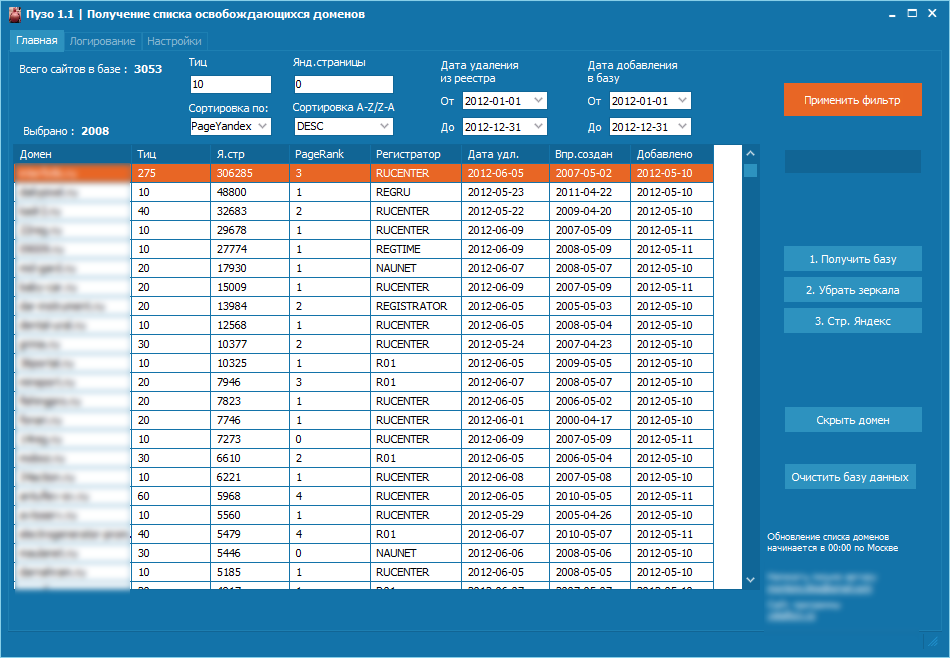Screen dimensions: 950x658
Task: Click the cell showing 5446 pages
Action: click(x=250, y=553)
